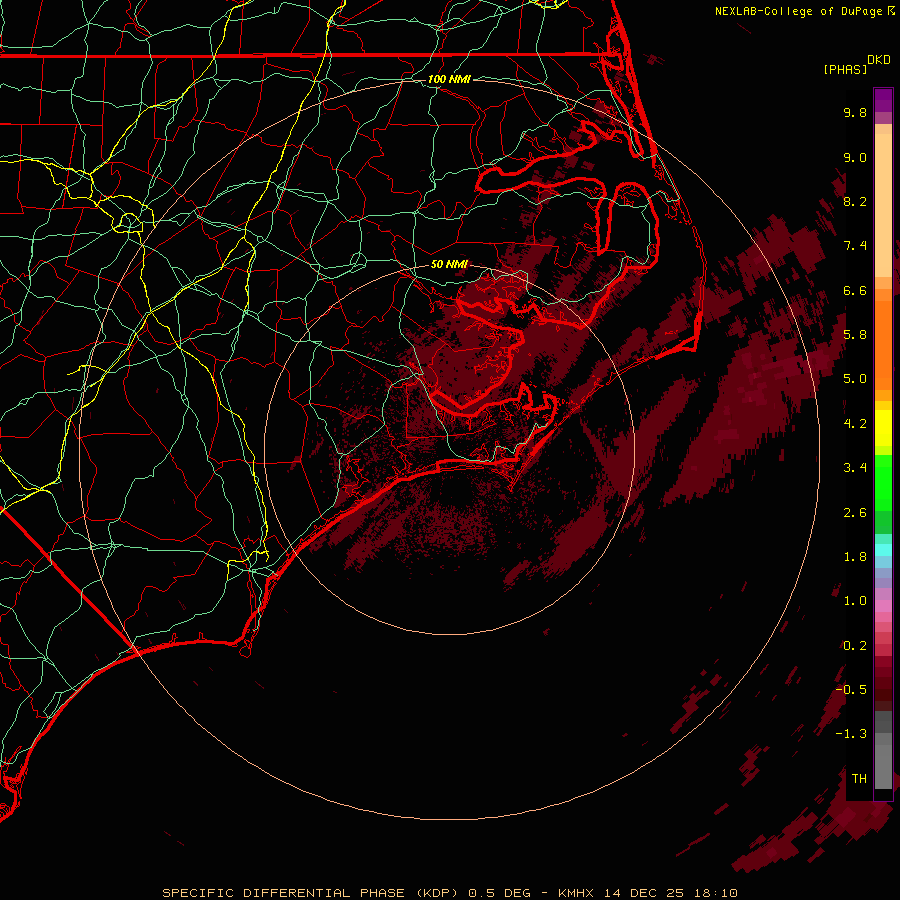Click the TH threshold label
This screenshot has height=900, width=900.
(859, 779)
